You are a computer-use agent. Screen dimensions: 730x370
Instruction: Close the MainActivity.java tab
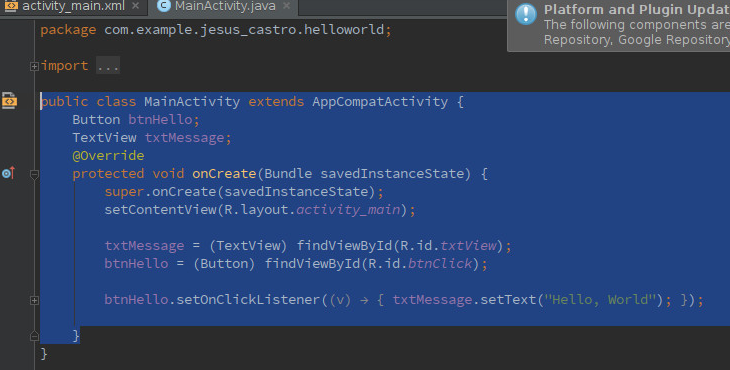286,6
